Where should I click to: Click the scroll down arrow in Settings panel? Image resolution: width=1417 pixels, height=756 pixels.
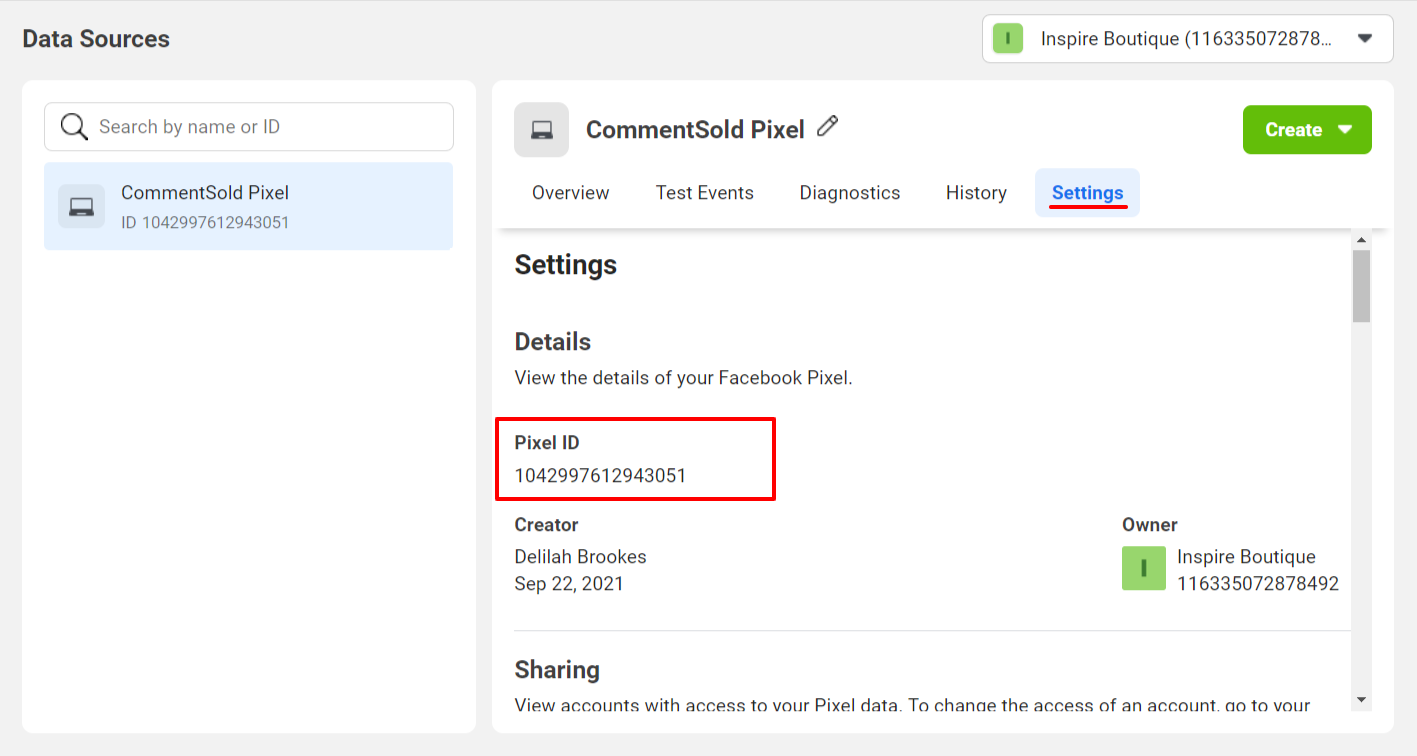pyautogui.click(x=1361, y=699)
